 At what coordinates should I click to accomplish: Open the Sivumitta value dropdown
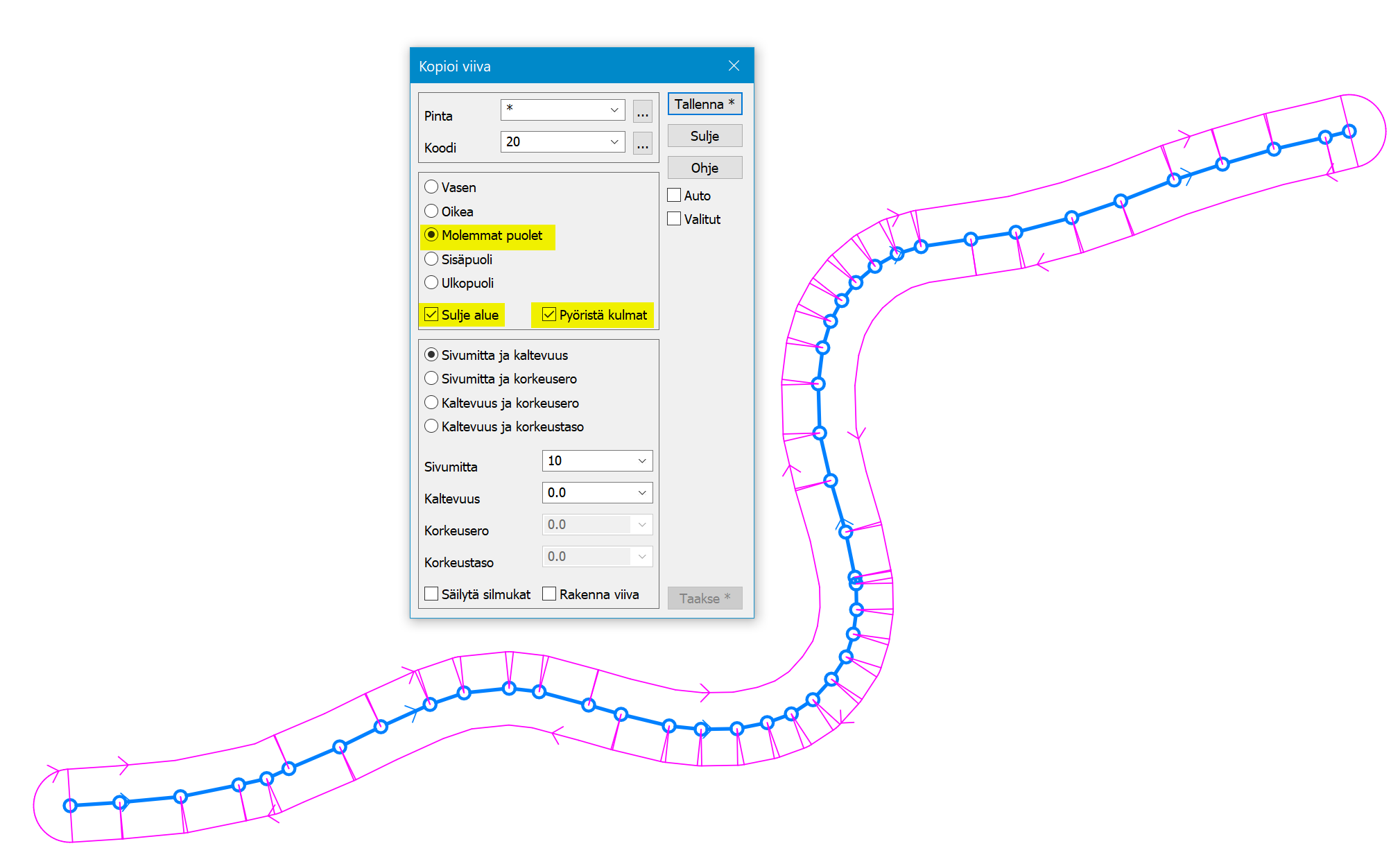[641, 460]
